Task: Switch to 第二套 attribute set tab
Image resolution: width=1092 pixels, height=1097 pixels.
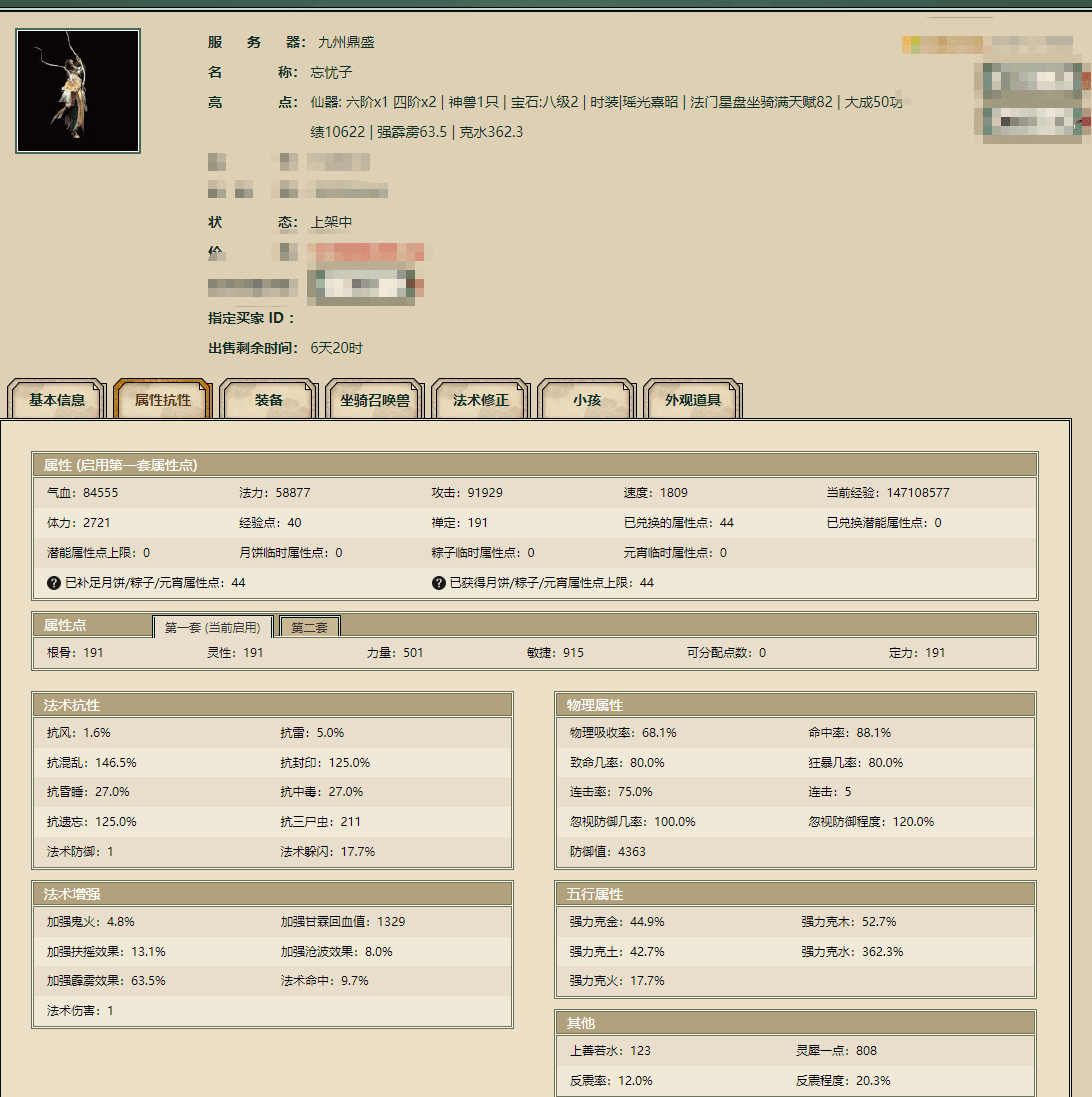Action: click(309, 627)
